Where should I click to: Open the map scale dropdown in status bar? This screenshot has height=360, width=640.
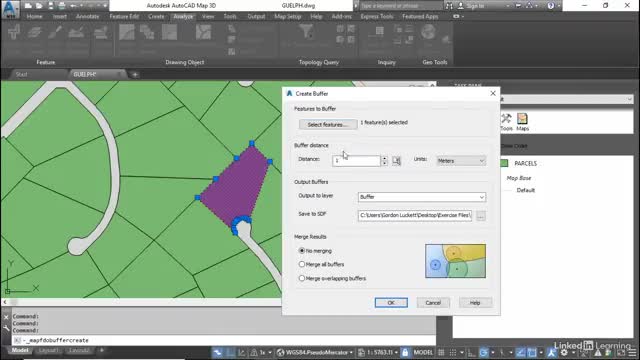[x=378, y=352]
